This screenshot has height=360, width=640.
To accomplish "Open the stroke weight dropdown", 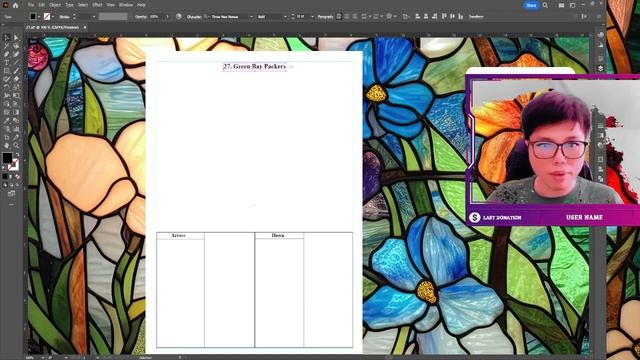I will coord(94,17).
